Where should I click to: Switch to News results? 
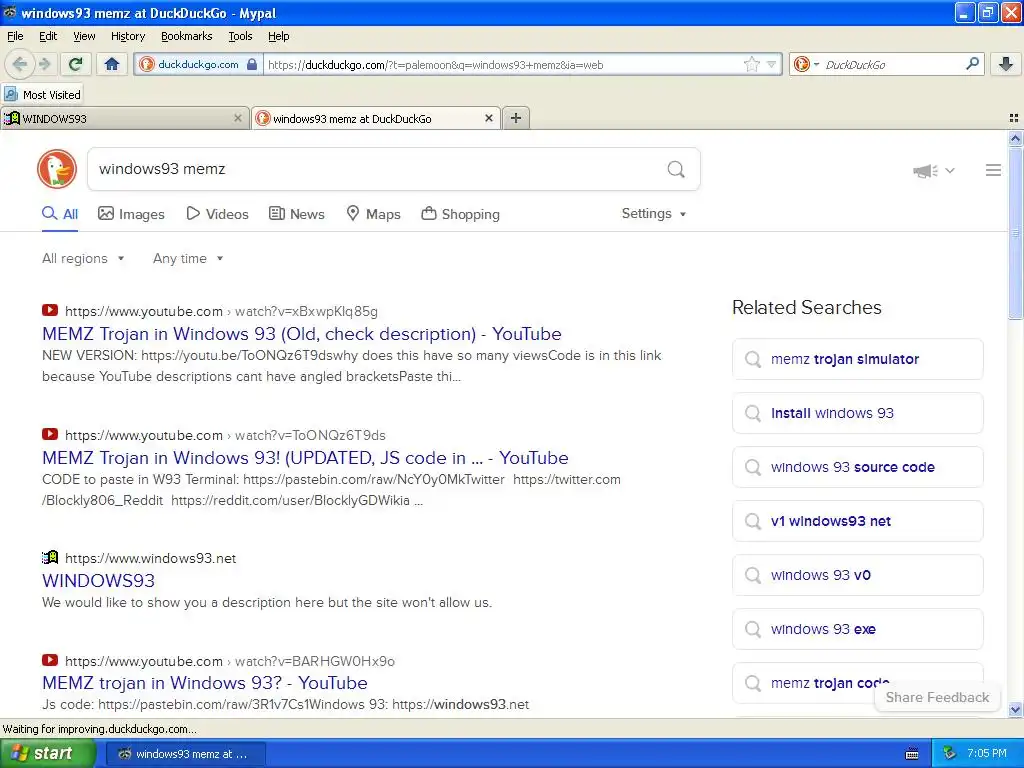[297, 214]
